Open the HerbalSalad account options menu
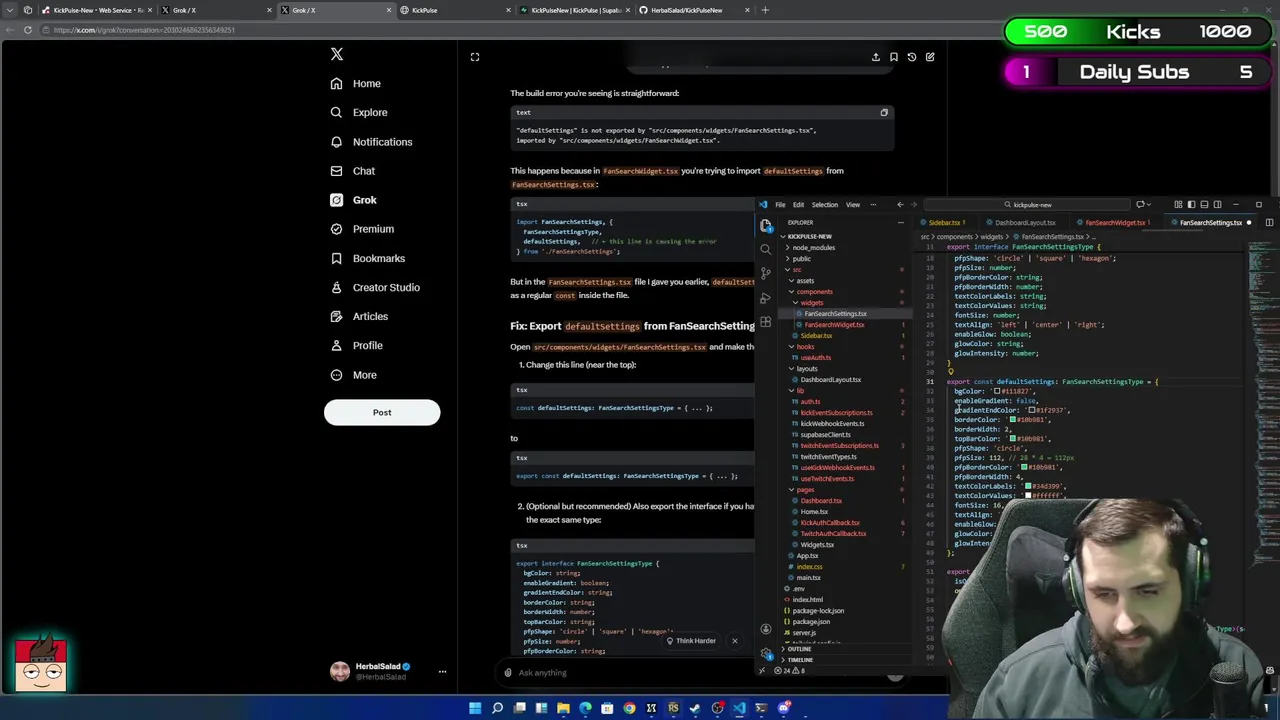The width and height of the screenshot is (1280, 720). (x=442, y=672)
